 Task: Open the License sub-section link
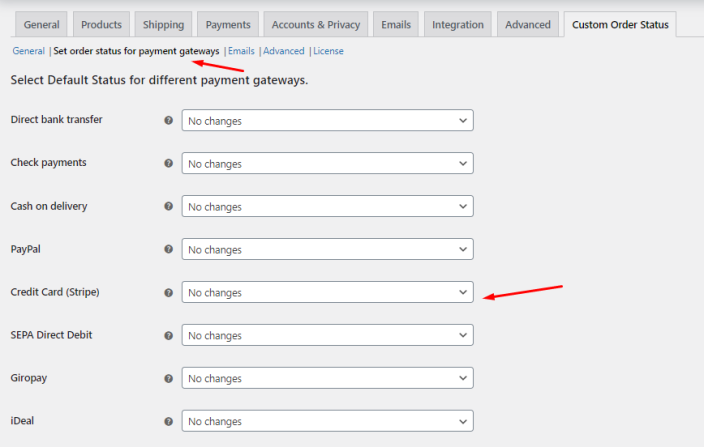(328, 51)
